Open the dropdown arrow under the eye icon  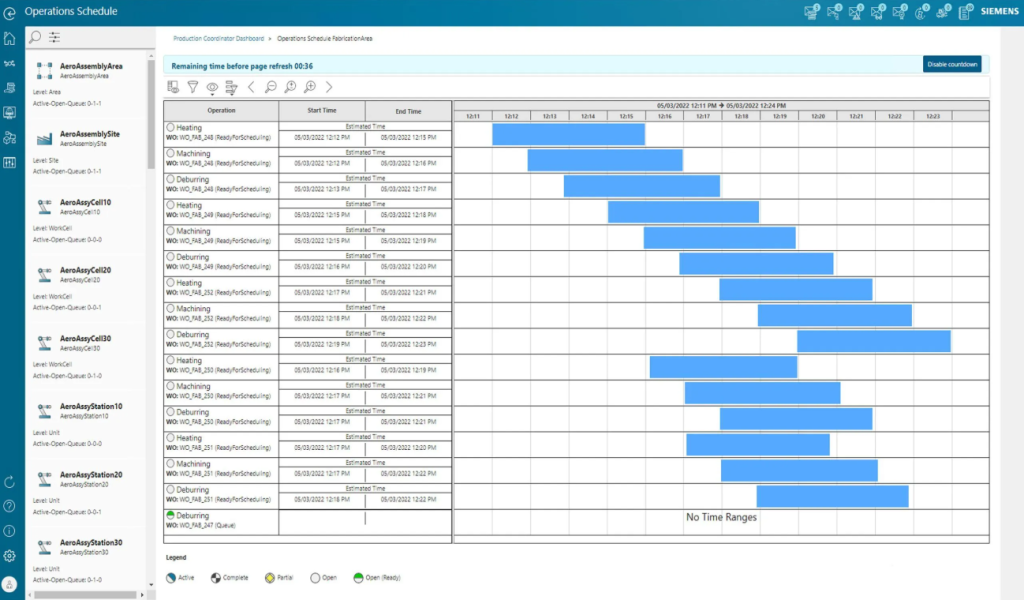213,95
